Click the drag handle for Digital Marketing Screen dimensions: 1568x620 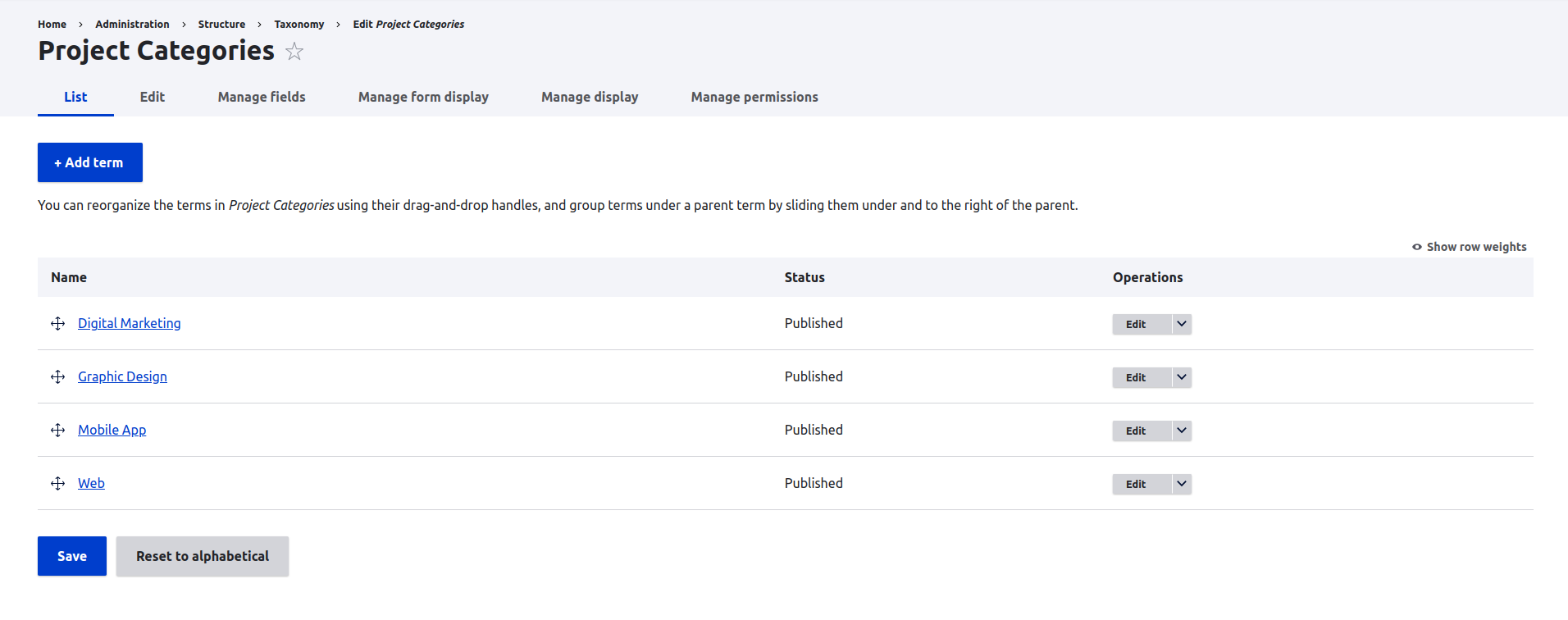pos(57,324)
